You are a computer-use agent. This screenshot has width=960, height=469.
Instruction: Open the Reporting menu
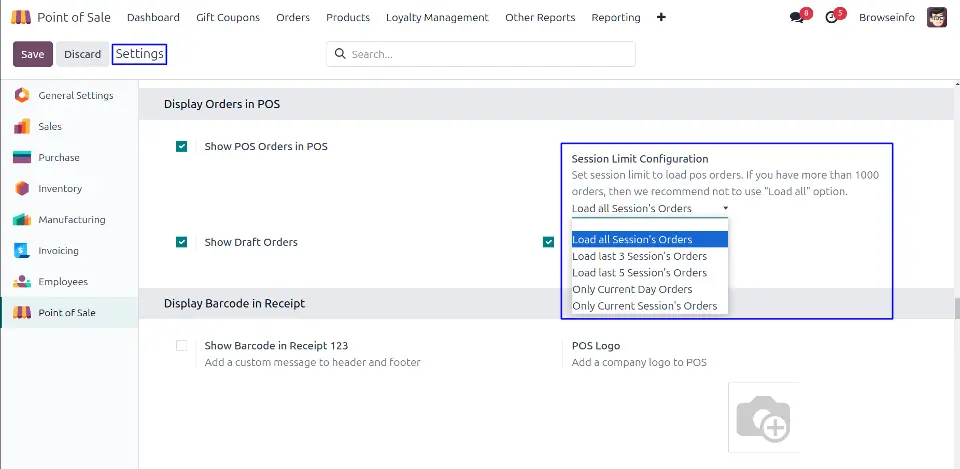[616, 17]
